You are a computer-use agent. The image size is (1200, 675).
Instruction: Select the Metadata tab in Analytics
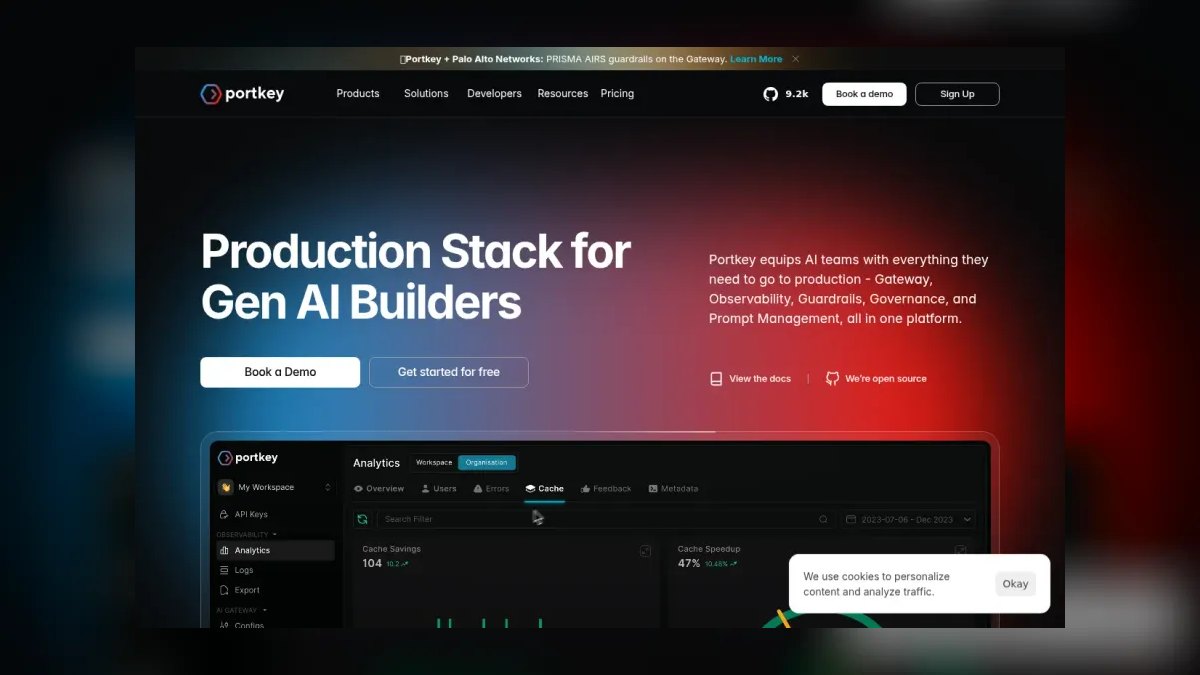point(673,489)
